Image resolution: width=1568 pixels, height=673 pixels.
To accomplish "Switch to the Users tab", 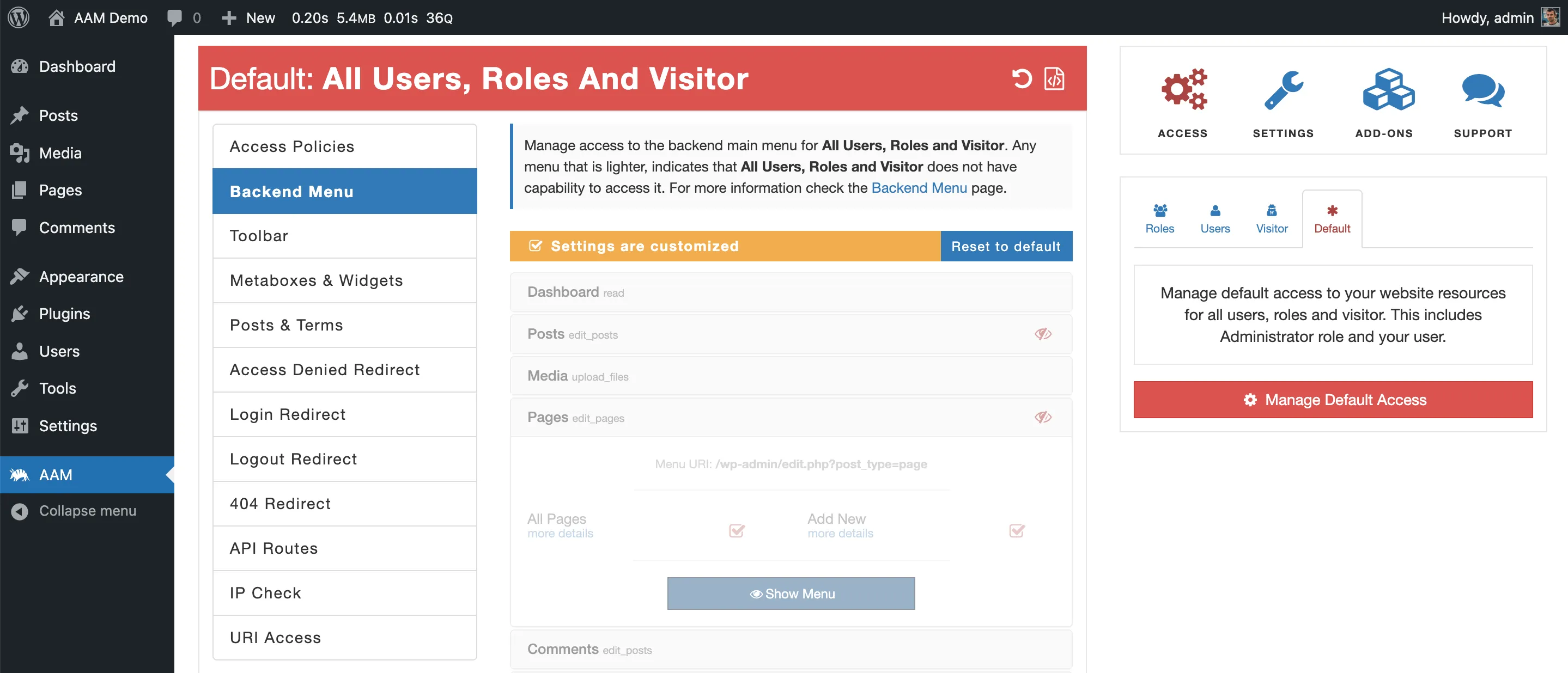I will pos(1215,219).
